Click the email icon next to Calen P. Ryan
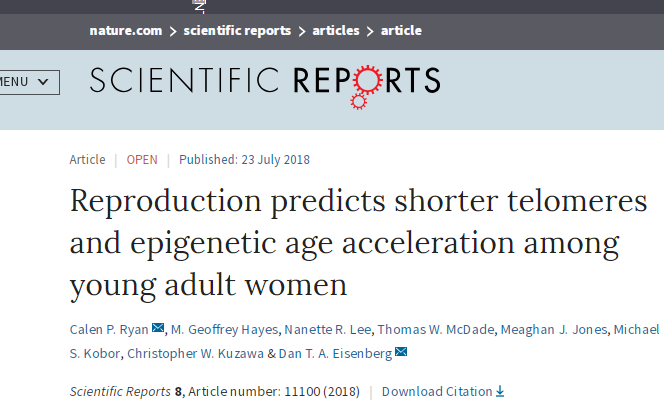 coord(158,328)
